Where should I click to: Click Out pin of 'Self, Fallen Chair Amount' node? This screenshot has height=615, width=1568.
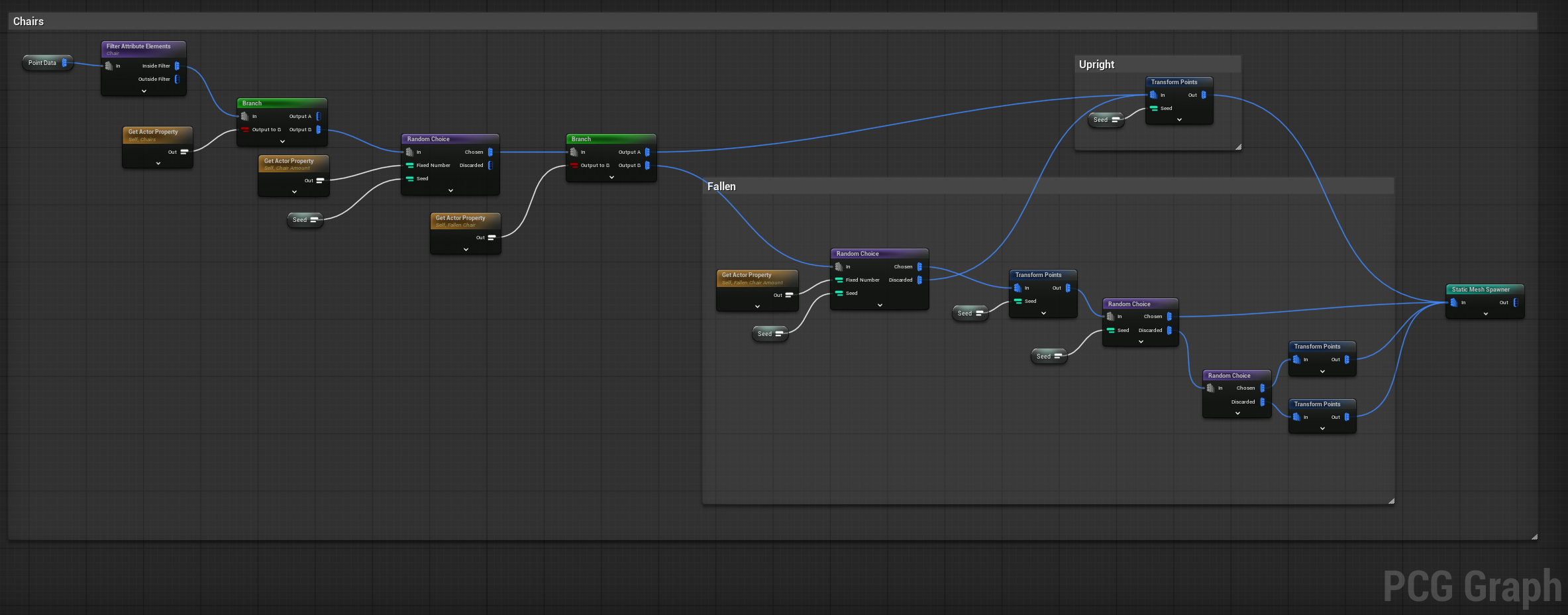pyautogui.click(x=789, y=295)
